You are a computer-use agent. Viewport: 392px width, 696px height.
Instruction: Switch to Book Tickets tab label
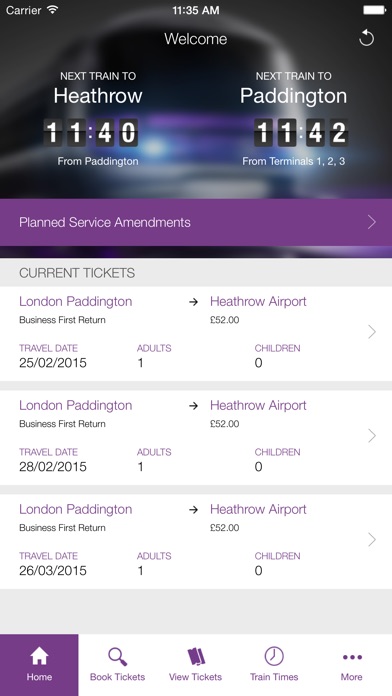point(118,677)
